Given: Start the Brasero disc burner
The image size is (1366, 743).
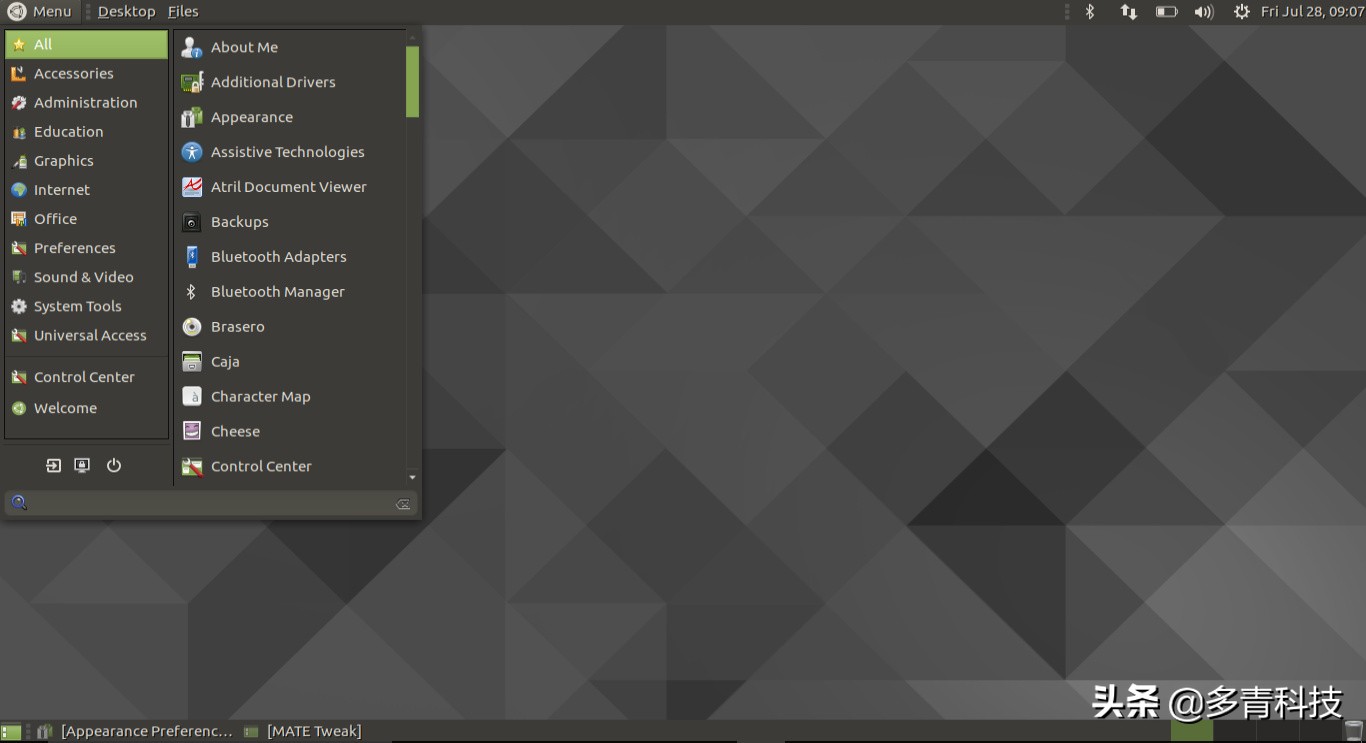Looking at the screenshot, I should pos(290,327).
